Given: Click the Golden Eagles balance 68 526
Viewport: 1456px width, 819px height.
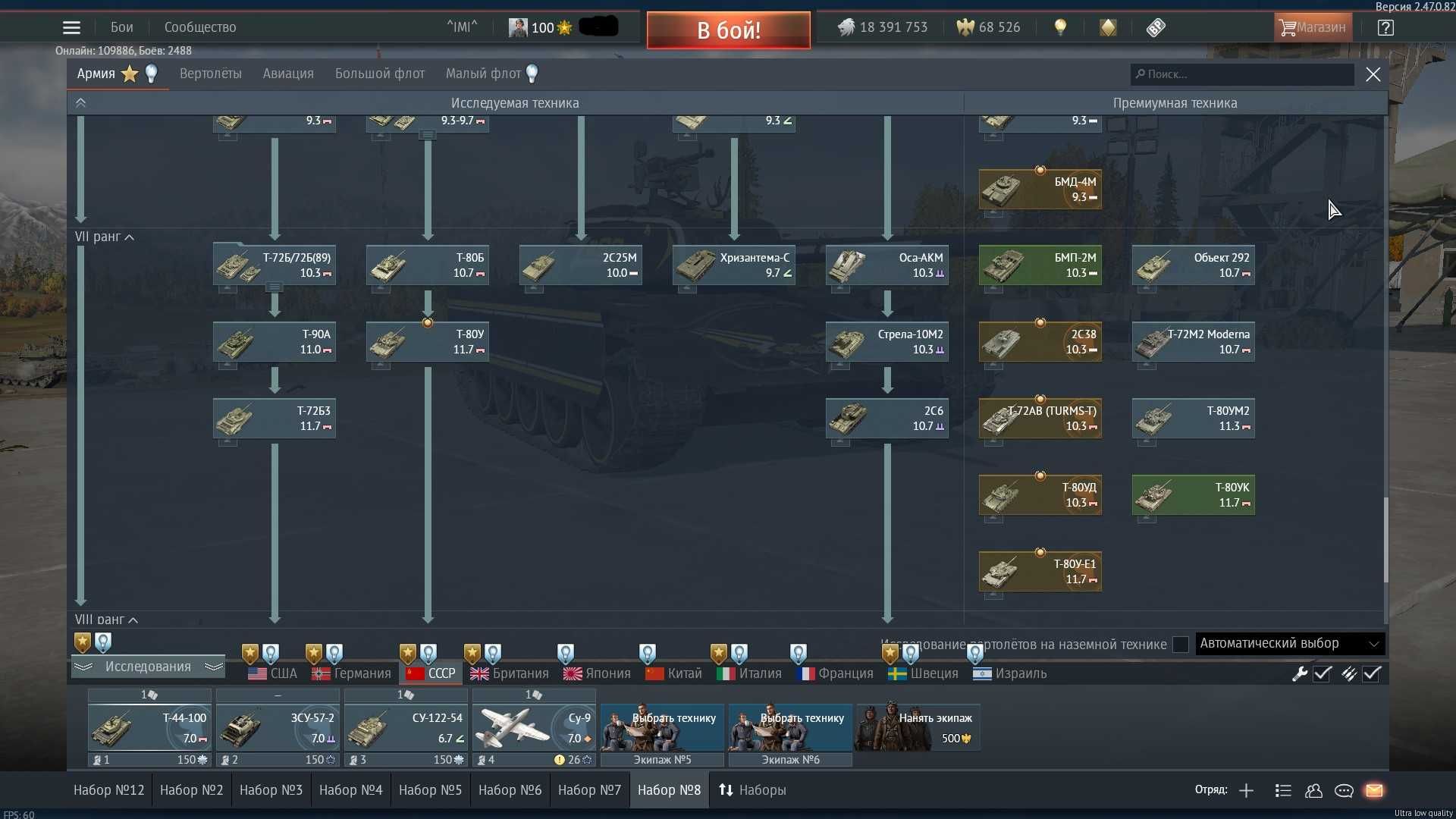Looking at the screenshot, I should [989, 27].
